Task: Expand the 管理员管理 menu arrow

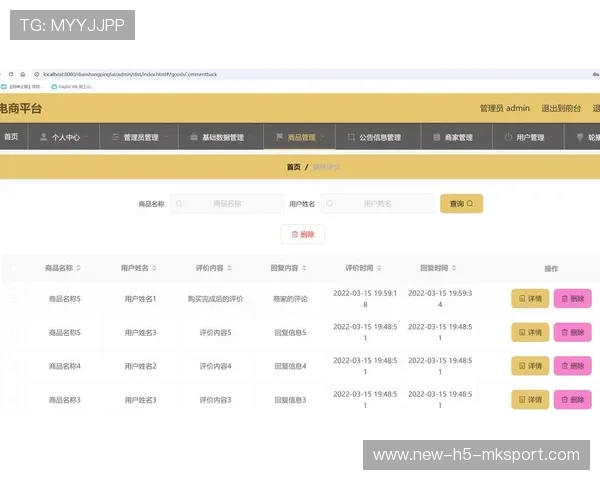Action: pyautogui.click(x=166, y=137)
